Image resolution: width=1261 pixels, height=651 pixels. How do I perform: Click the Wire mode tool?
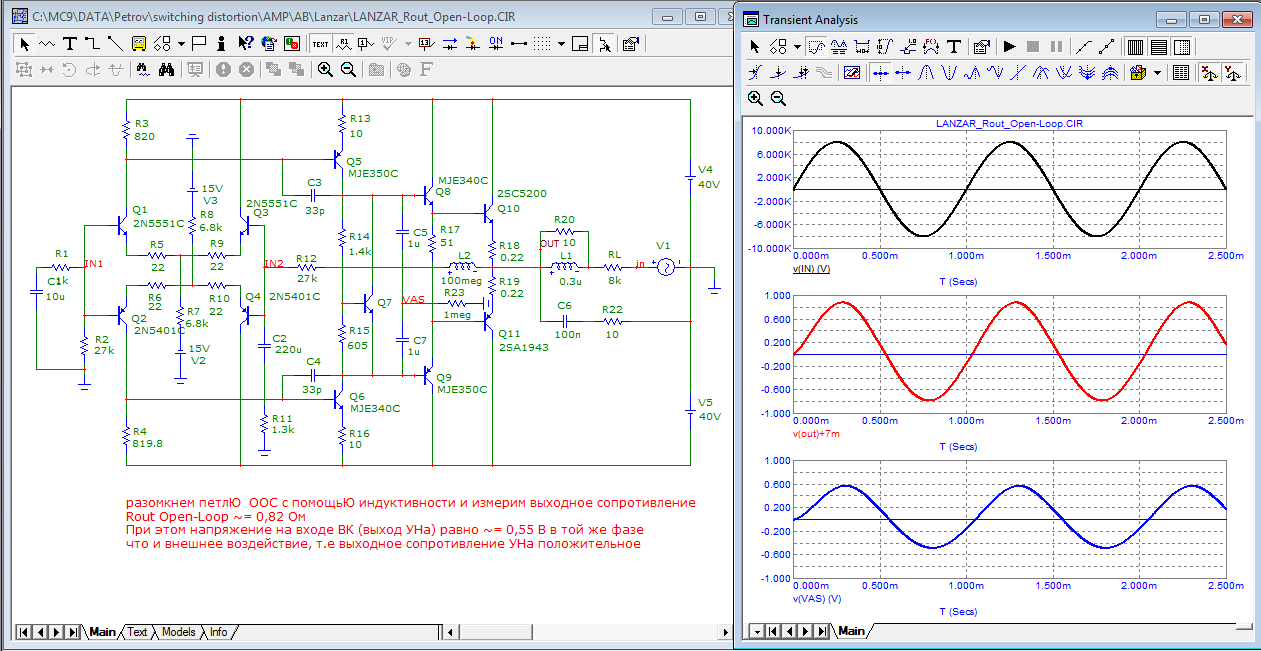pyautogui.click(x=92, y=43)
